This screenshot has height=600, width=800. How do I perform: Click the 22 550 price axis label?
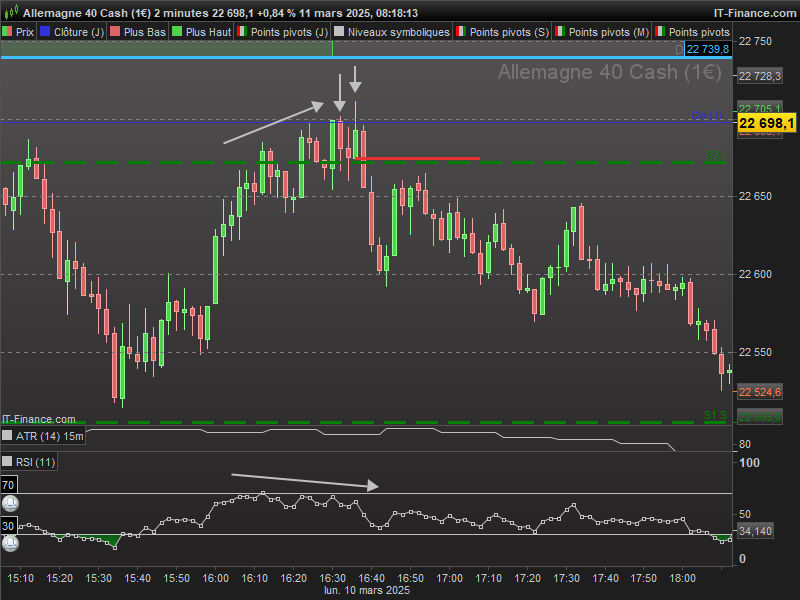pyautogui.click(x=756, y=353)
